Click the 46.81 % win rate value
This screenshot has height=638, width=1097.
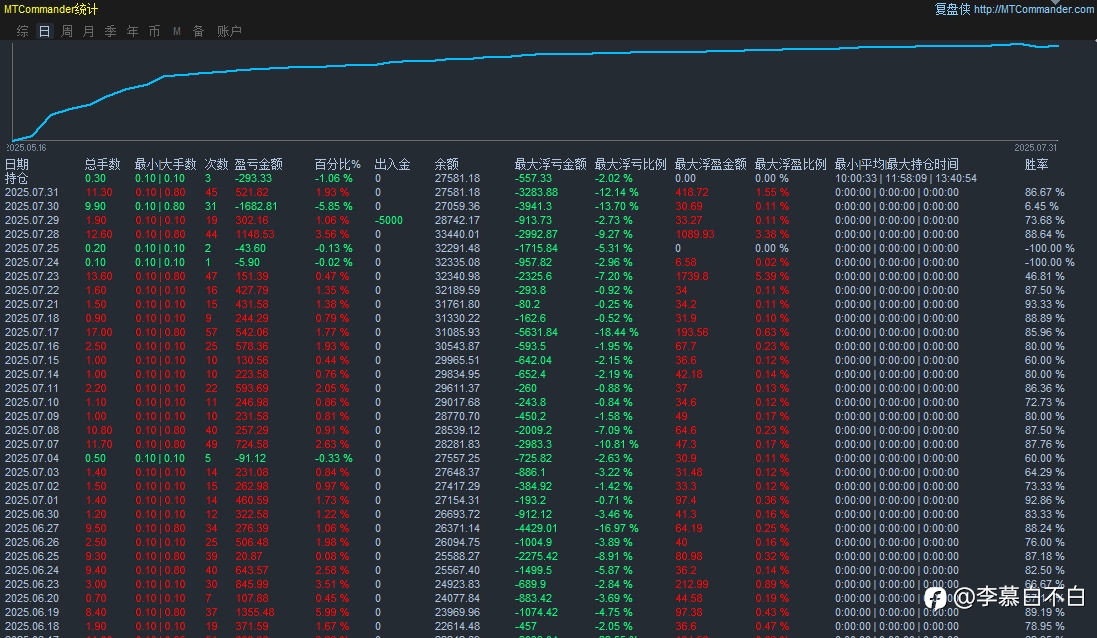pyautogui.click(x=1045, y=276)
